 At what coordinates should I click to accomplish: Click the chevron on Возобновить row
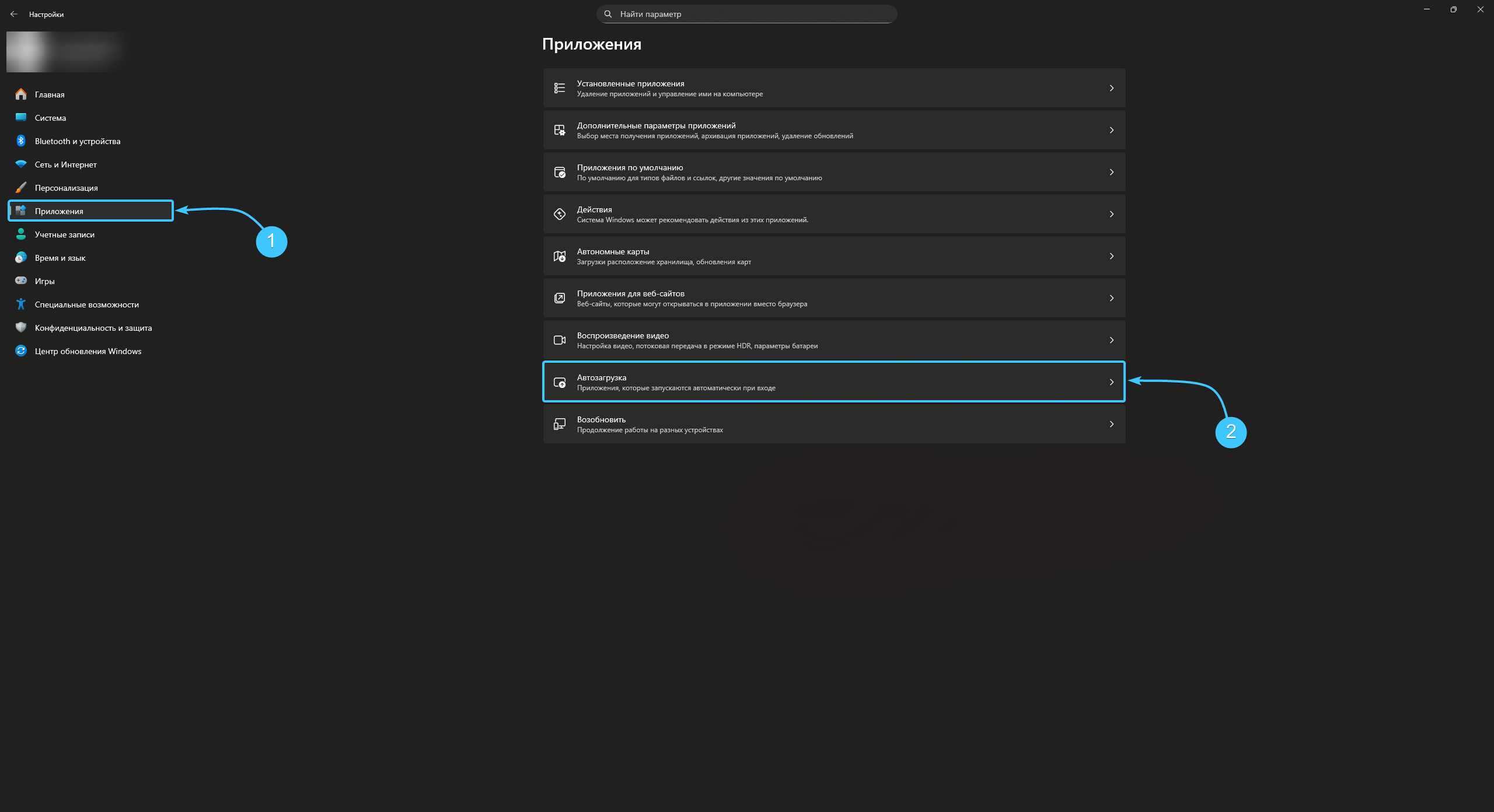1111,424
